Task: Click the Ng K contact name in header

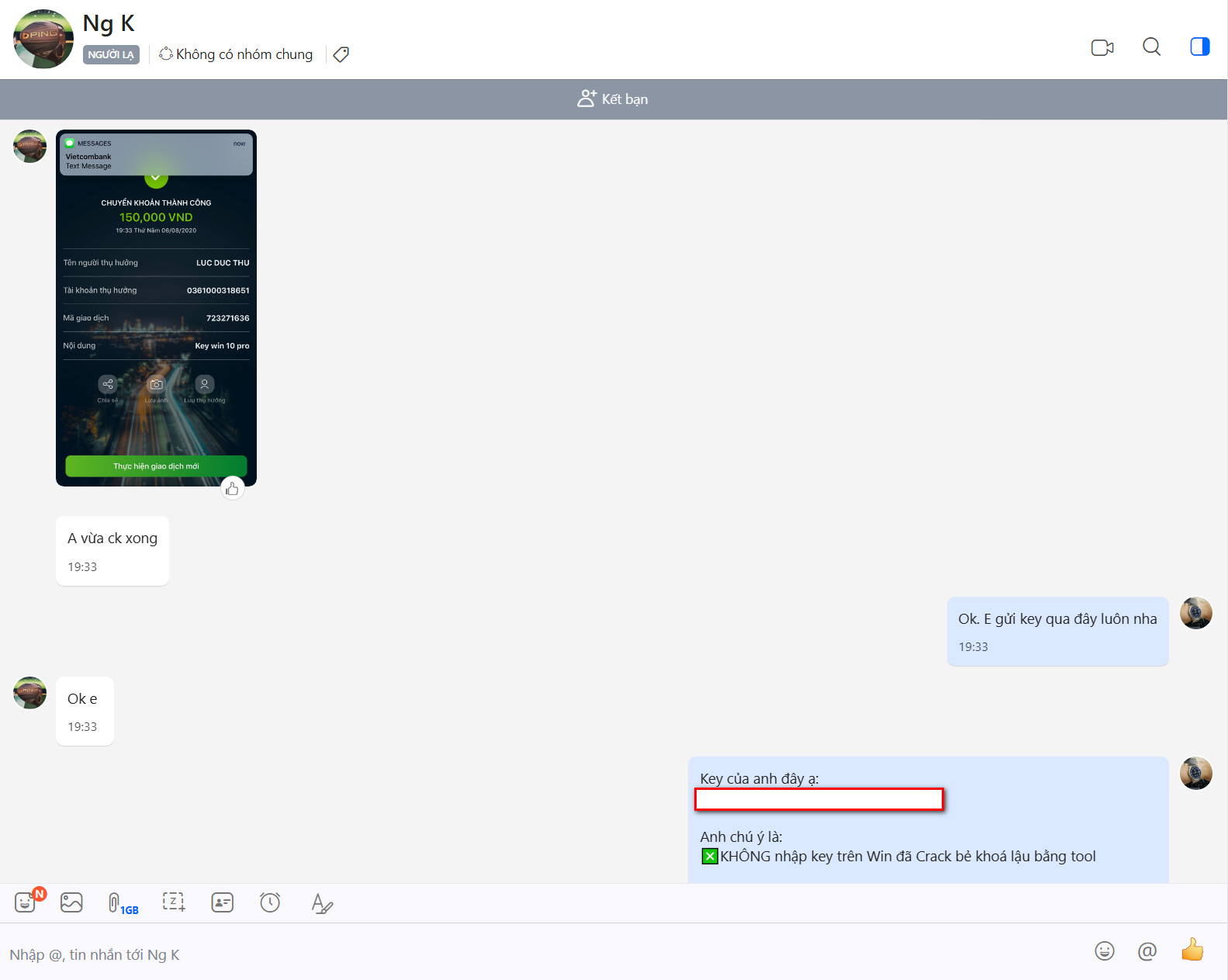Action: [109, 23]
